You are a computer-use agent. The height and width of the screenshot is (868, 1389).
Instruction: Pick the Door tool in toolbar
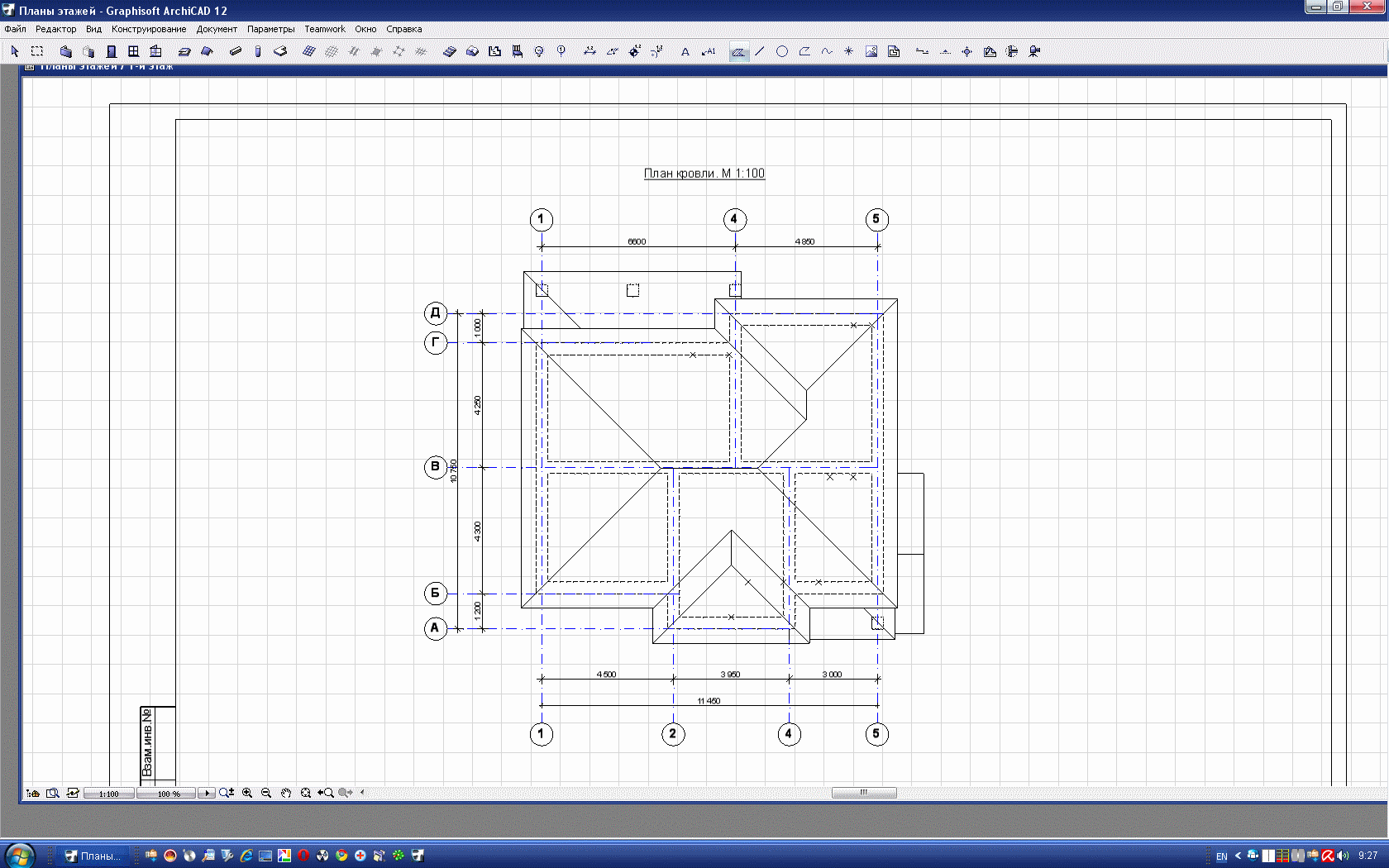pyautogui.click(x=111, y=51)
